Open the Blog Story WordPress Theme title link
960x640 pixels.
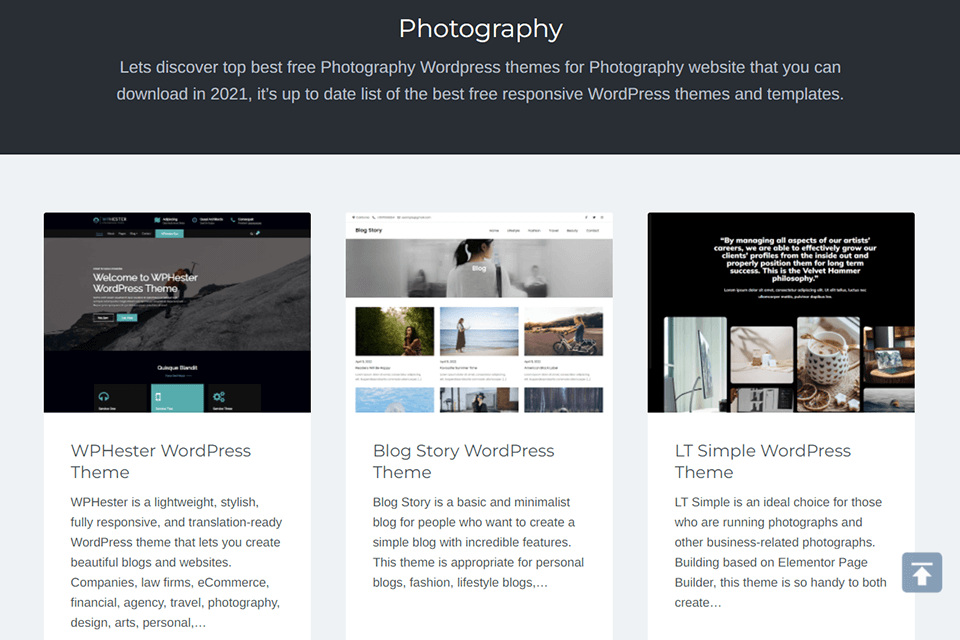[x=463, y=461]
